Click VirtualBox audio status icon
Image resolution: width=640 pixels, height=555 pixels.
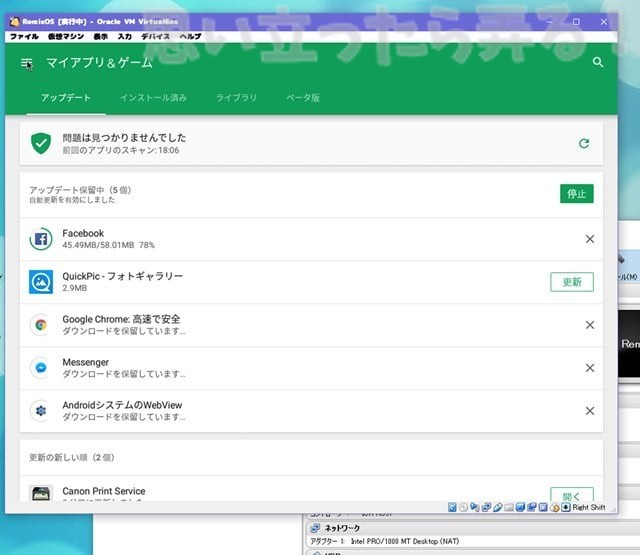[475, 507]
